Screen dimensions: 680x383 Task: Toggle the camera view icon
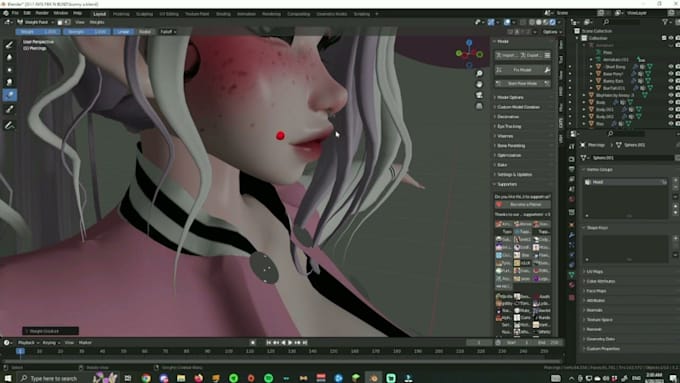click(479, 95)
